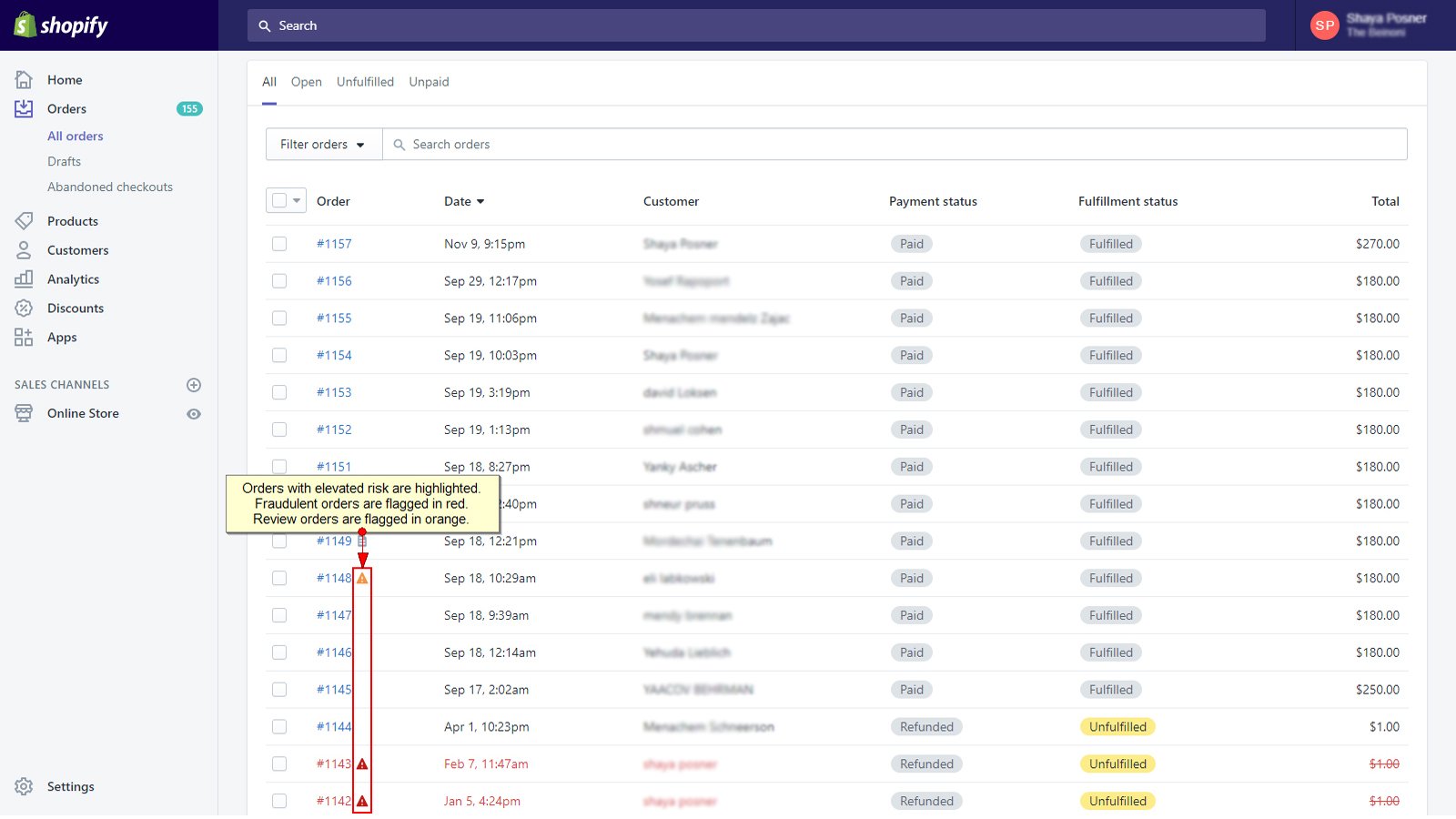
Task: Open Settings gear in sidebar
Action: [x=24, y=786]
